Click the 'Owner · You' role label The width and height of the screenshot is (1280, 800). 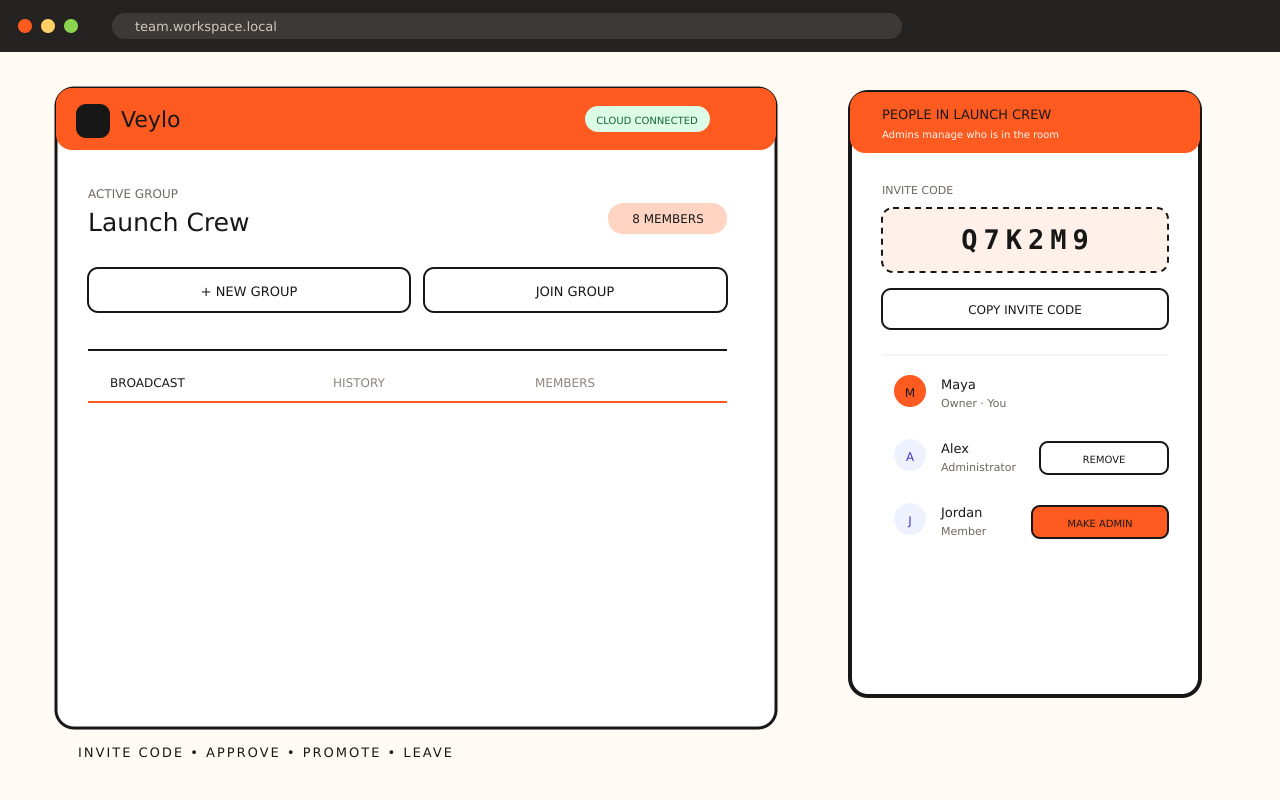click(x=973, y=403)
